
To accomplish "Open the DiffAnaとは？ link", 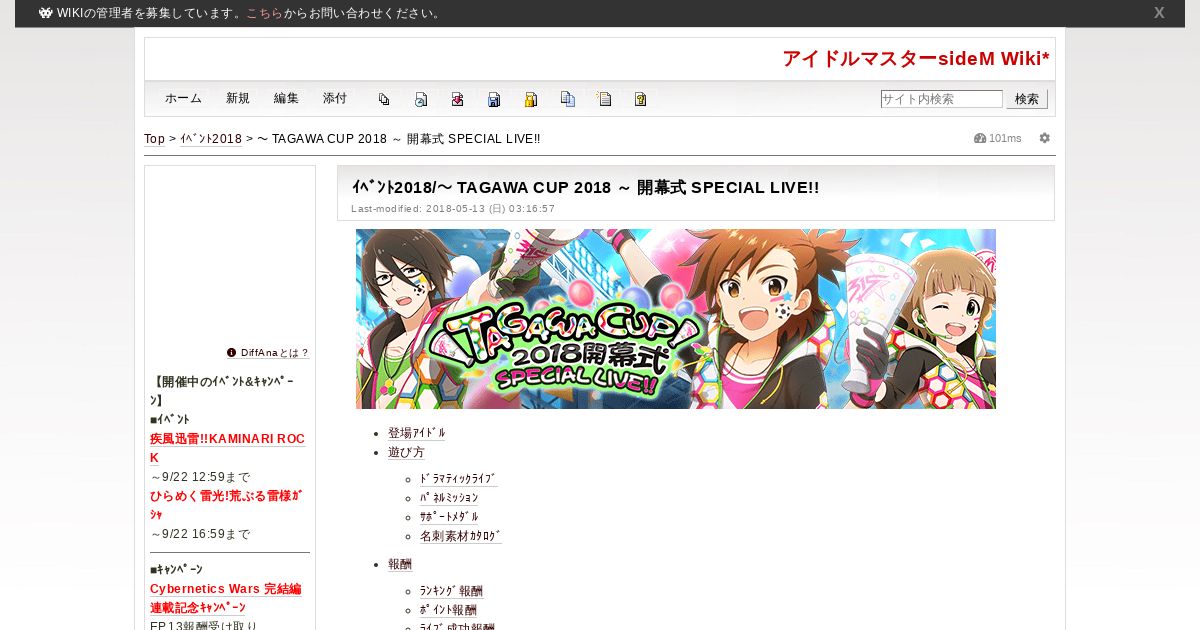I will click(275, 353).
